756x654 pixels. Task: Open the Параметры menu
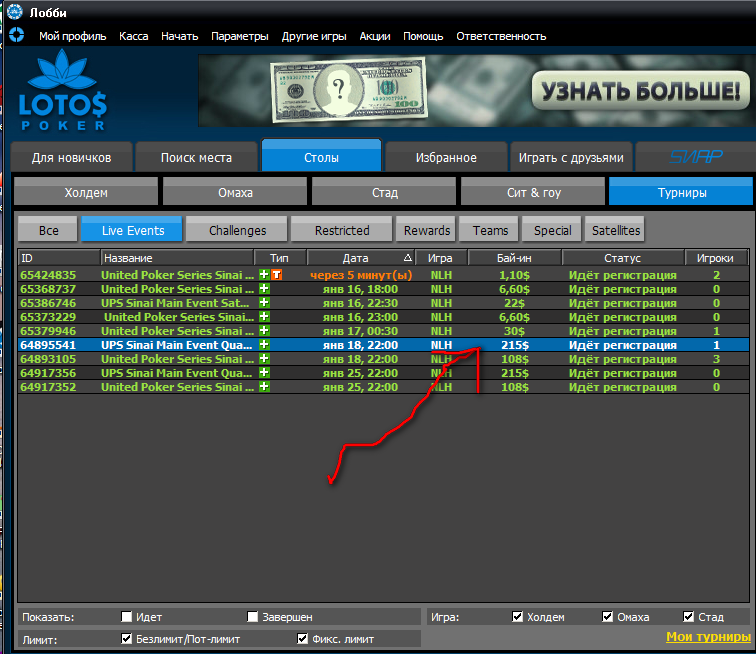click(240, 36)
